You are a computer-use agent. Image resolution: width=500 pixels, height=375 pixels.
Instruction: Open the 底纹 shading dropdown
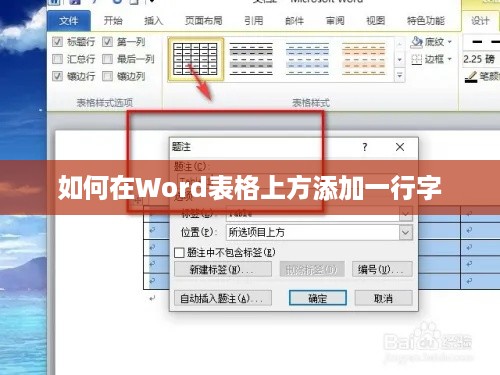(x=450, y=42)
